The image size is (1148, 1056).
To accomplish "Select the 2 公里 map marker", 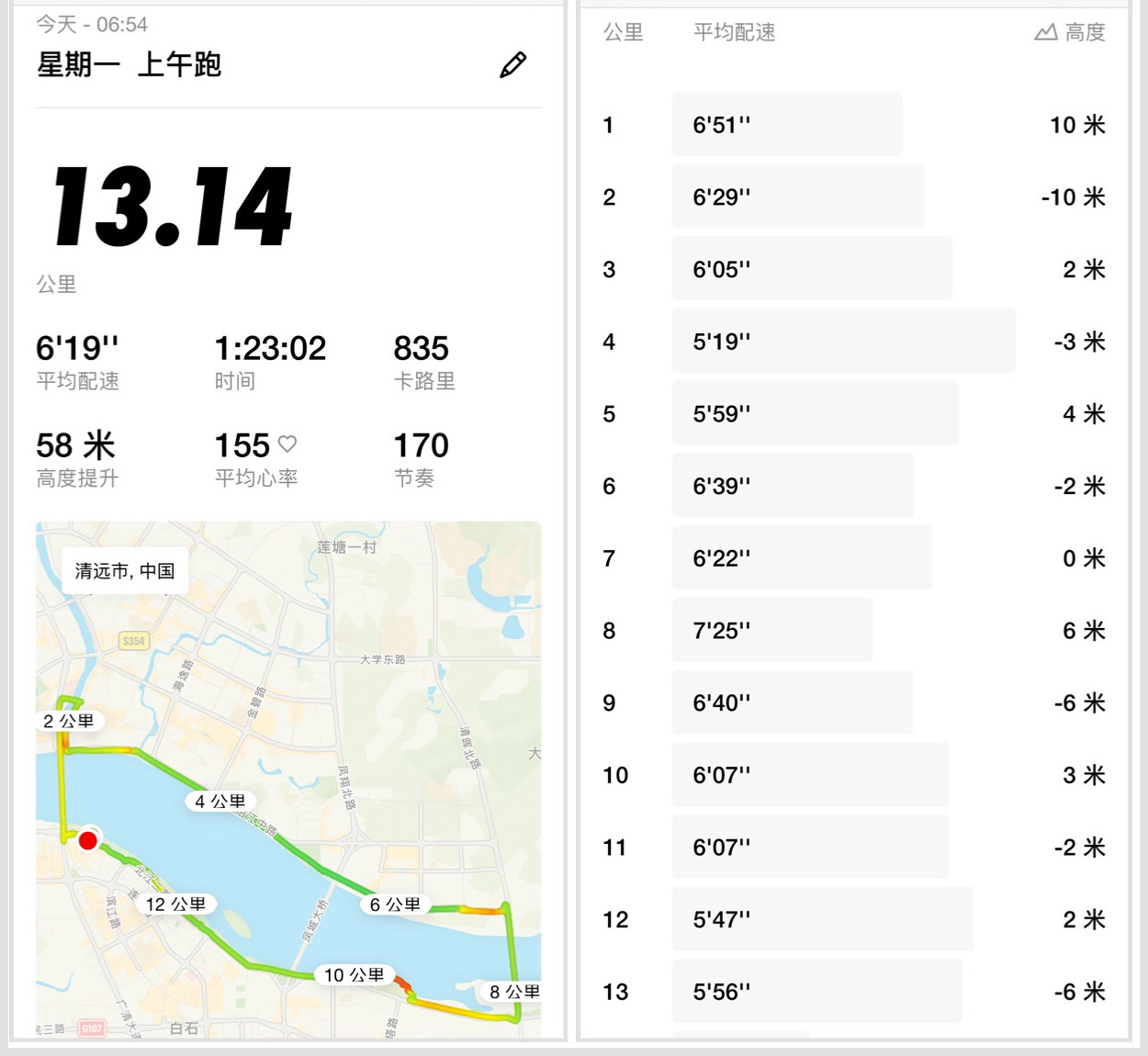I will [69, 721].
